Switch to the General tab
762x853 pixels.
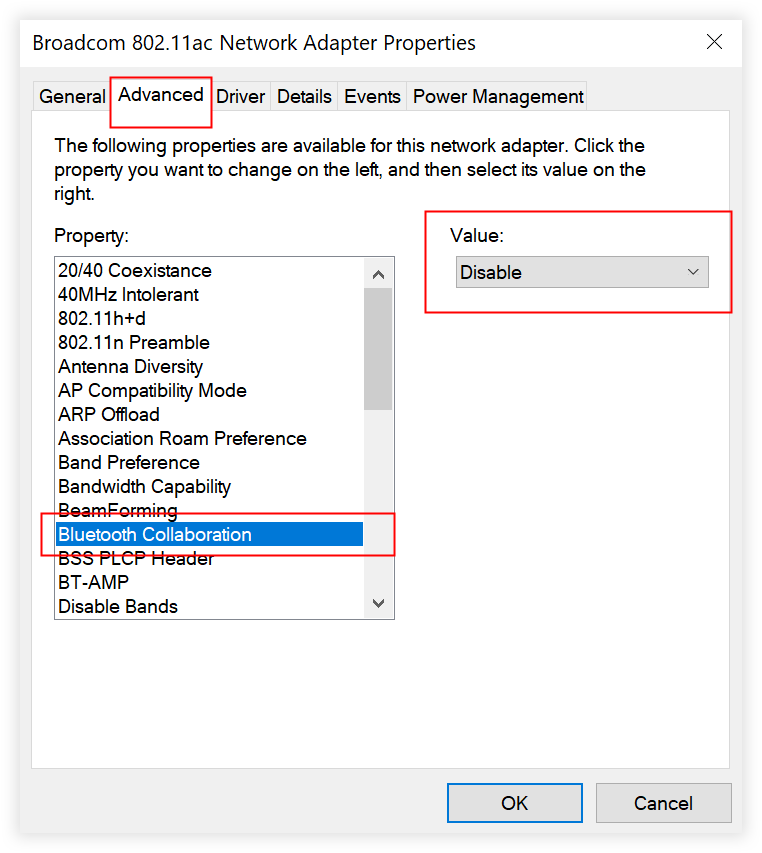(72, 97)
